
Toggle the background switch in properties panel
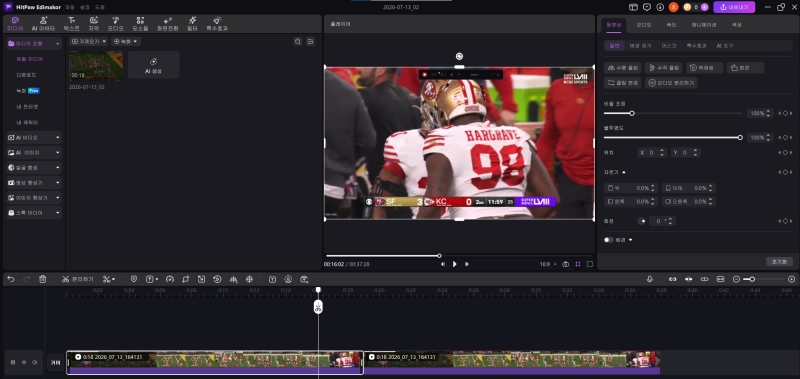[x=608, y=240]
